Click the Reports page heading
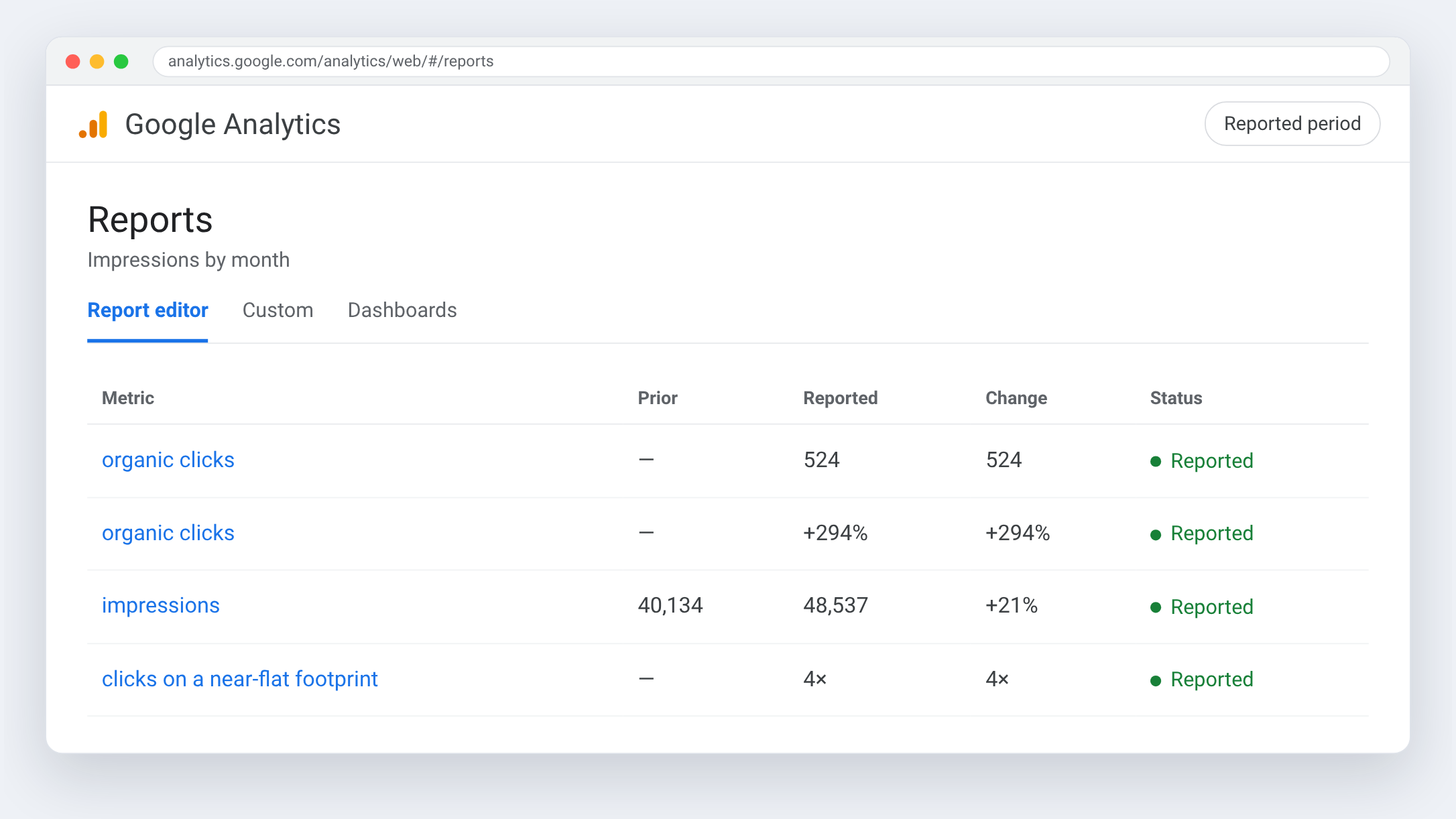The image size is (1456, 819). tap(150, 219)
